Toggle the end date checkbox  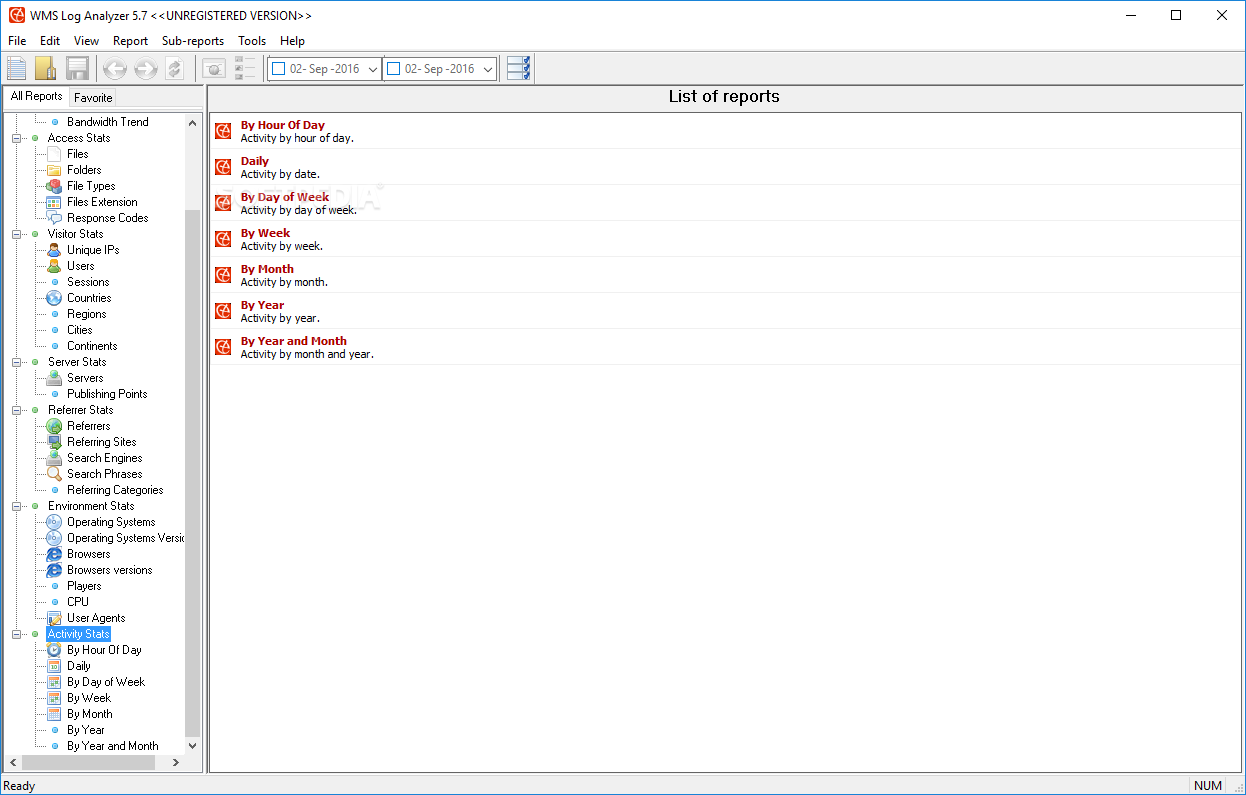coord(394,69)
